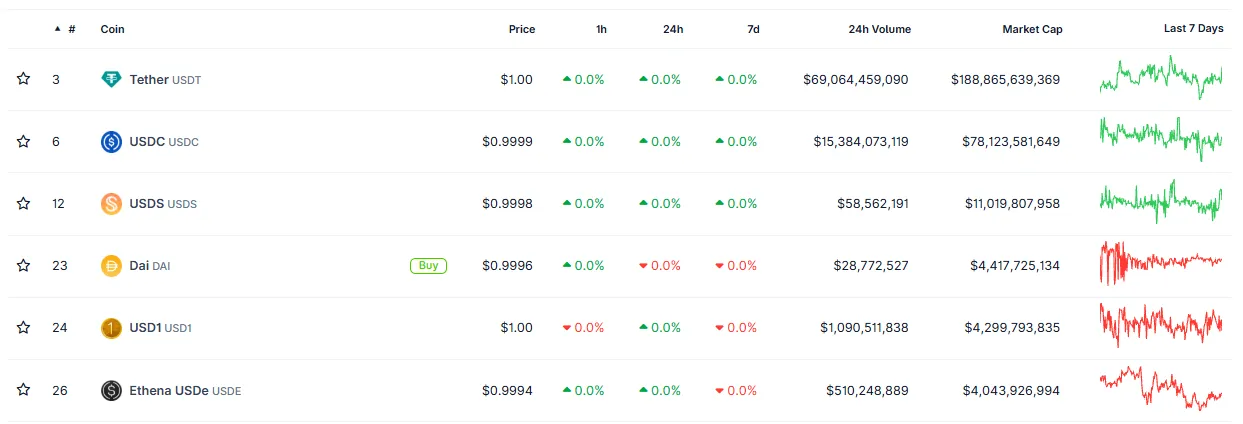Viewport: 1243px width, 424px height.
Task: Toggle the star next to USDC
Action: pyautogui.click(x=23, y=142)
